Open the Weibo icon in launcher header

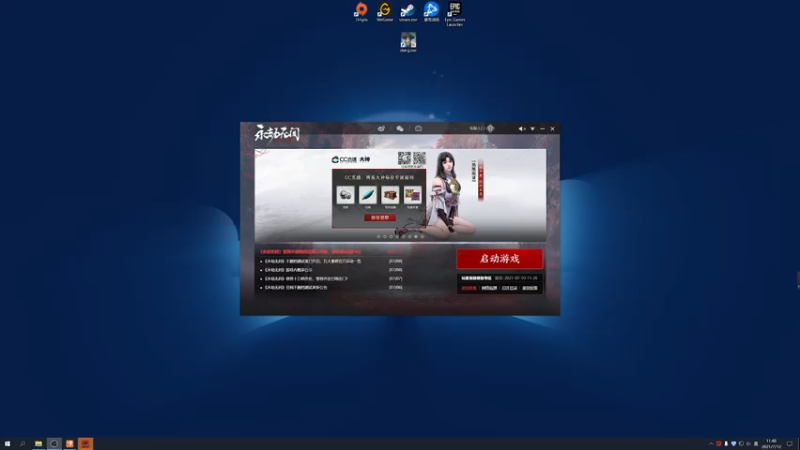(x=381, y=129)
